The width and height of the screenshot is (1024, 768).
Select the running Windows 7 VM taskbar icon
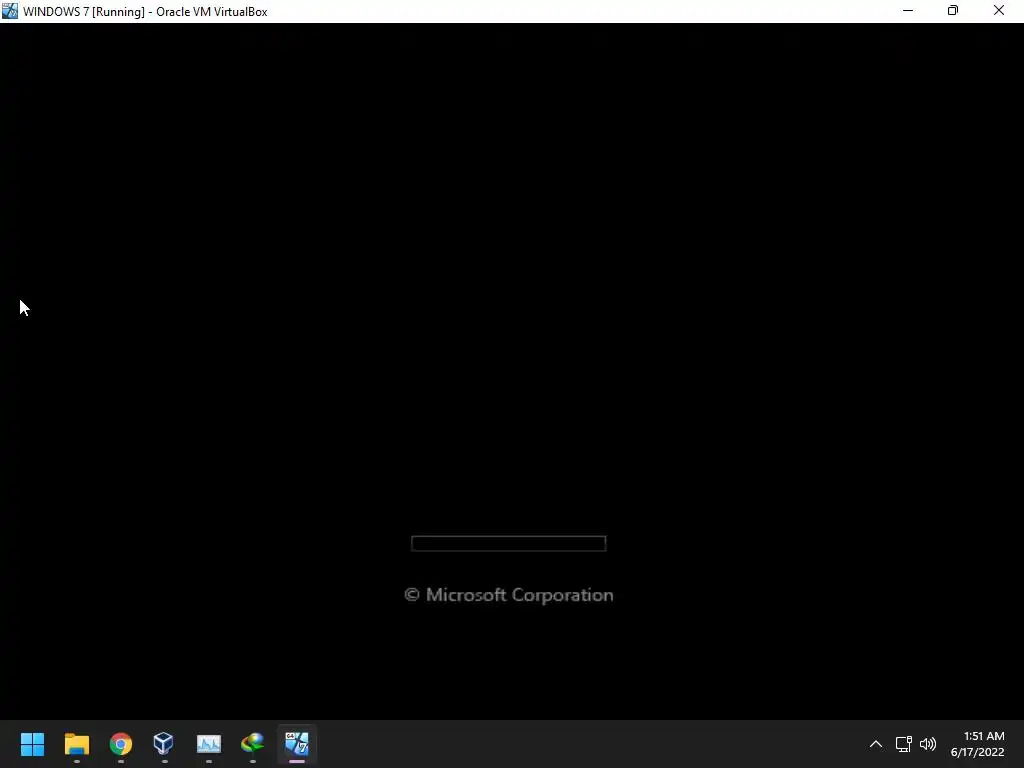click(x=296, y=744)
